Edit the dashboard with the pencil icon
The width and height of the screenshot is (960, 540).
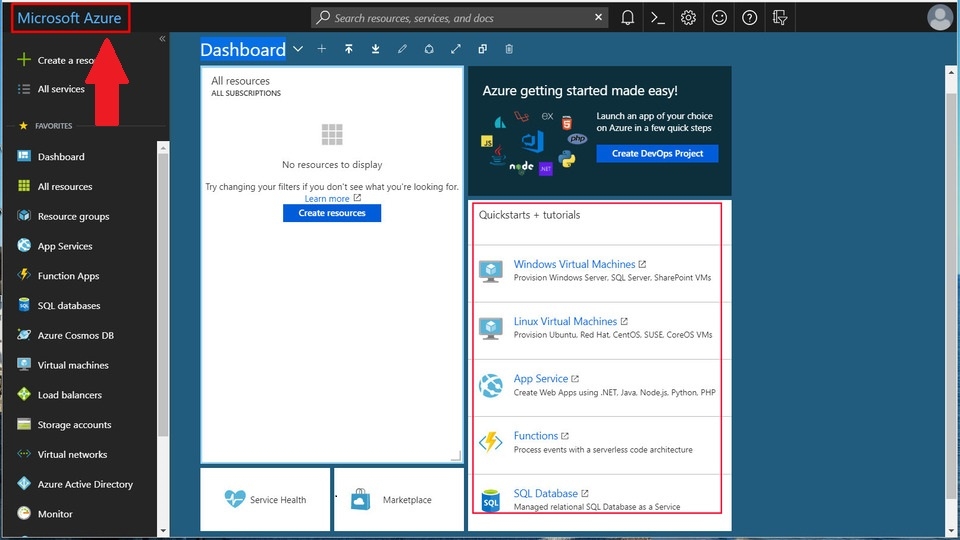pos(402,49)
